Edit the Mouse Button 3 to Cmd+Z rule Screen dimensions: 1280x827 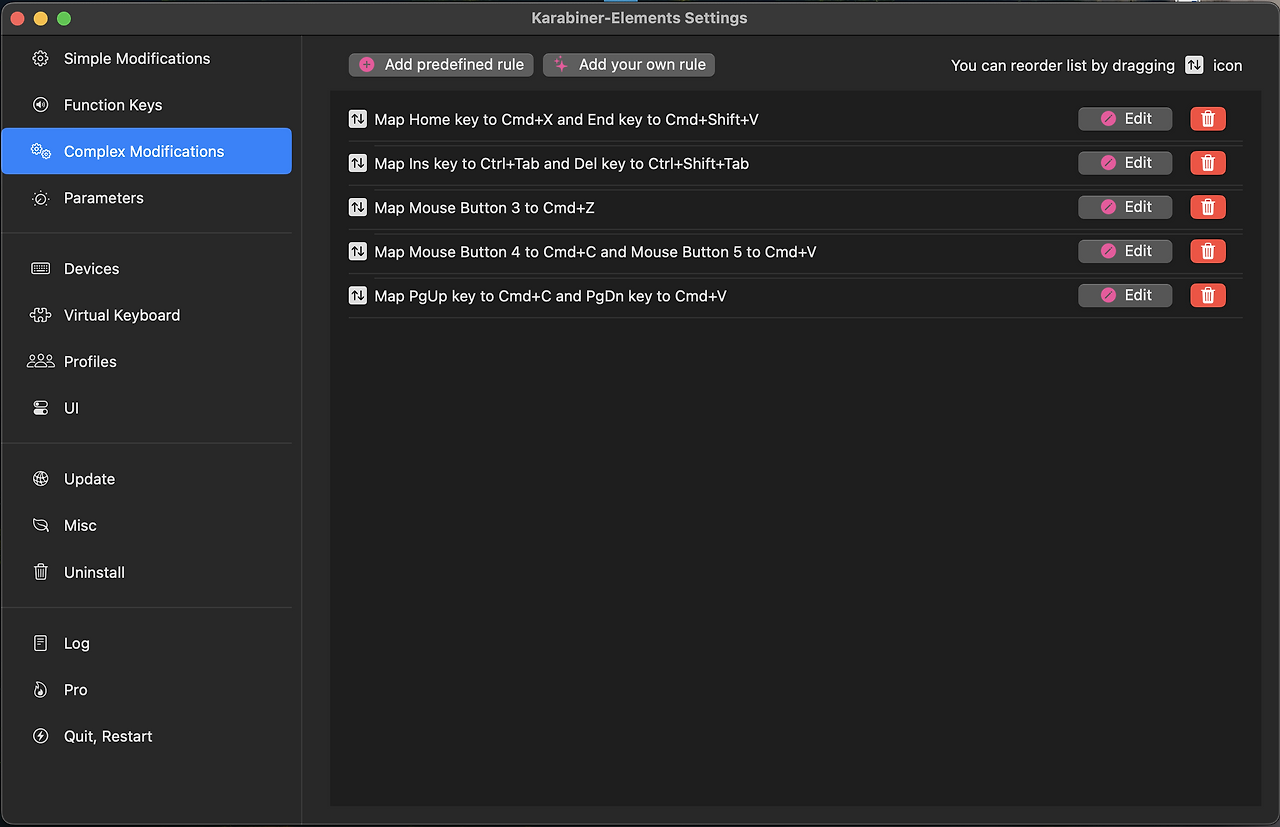pos(1125,207)
